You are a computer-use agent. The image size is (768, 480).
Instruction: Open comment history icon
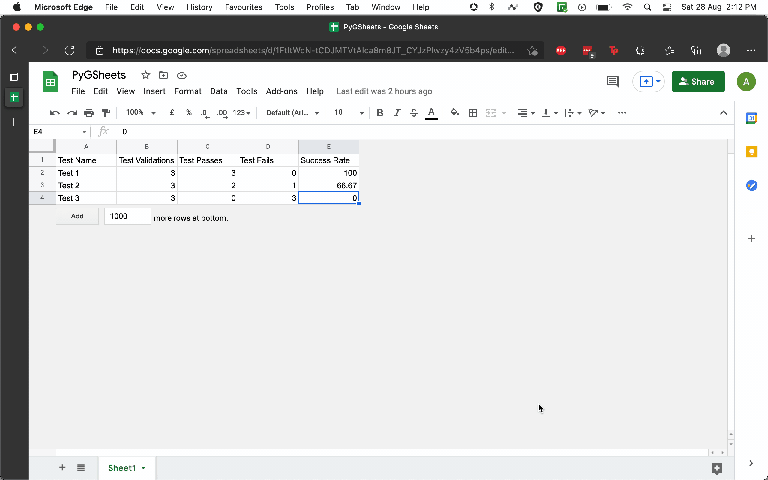coord(613,82)
